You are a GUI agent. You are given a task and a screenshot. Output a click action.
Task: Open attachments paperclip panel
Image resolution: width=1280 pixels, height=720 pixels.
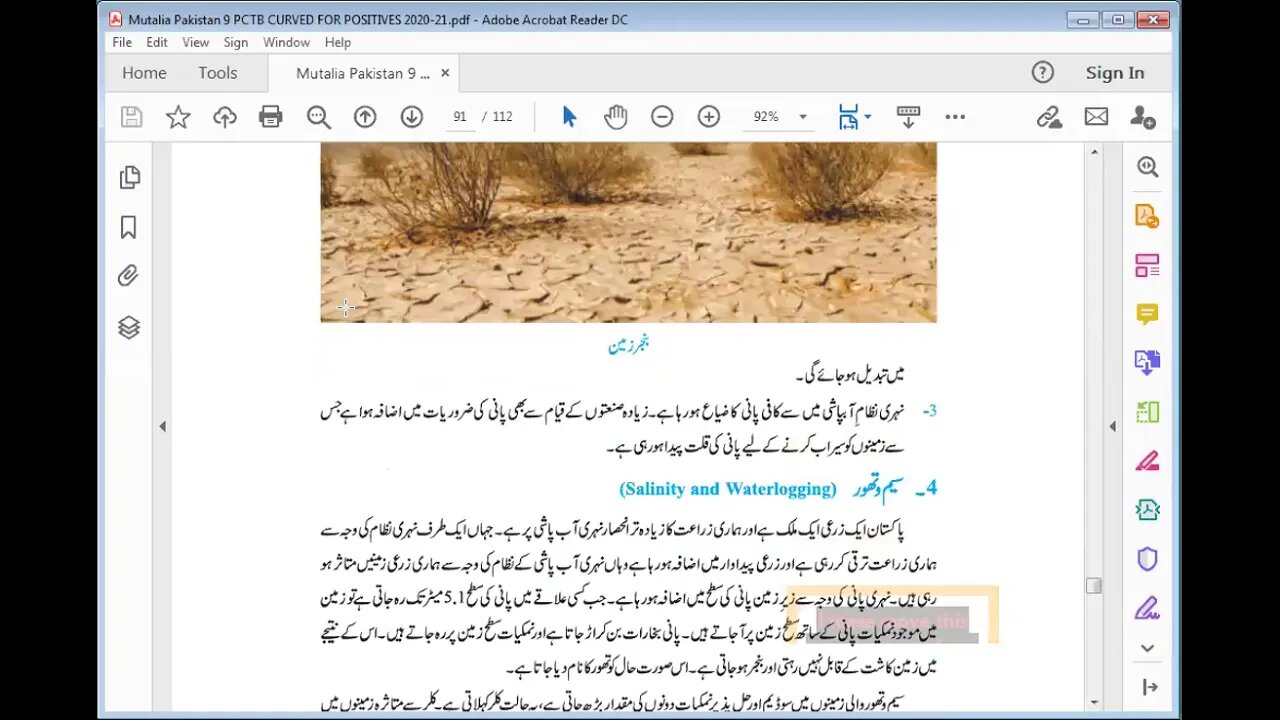pyautogui.click(x=129, y=276)
